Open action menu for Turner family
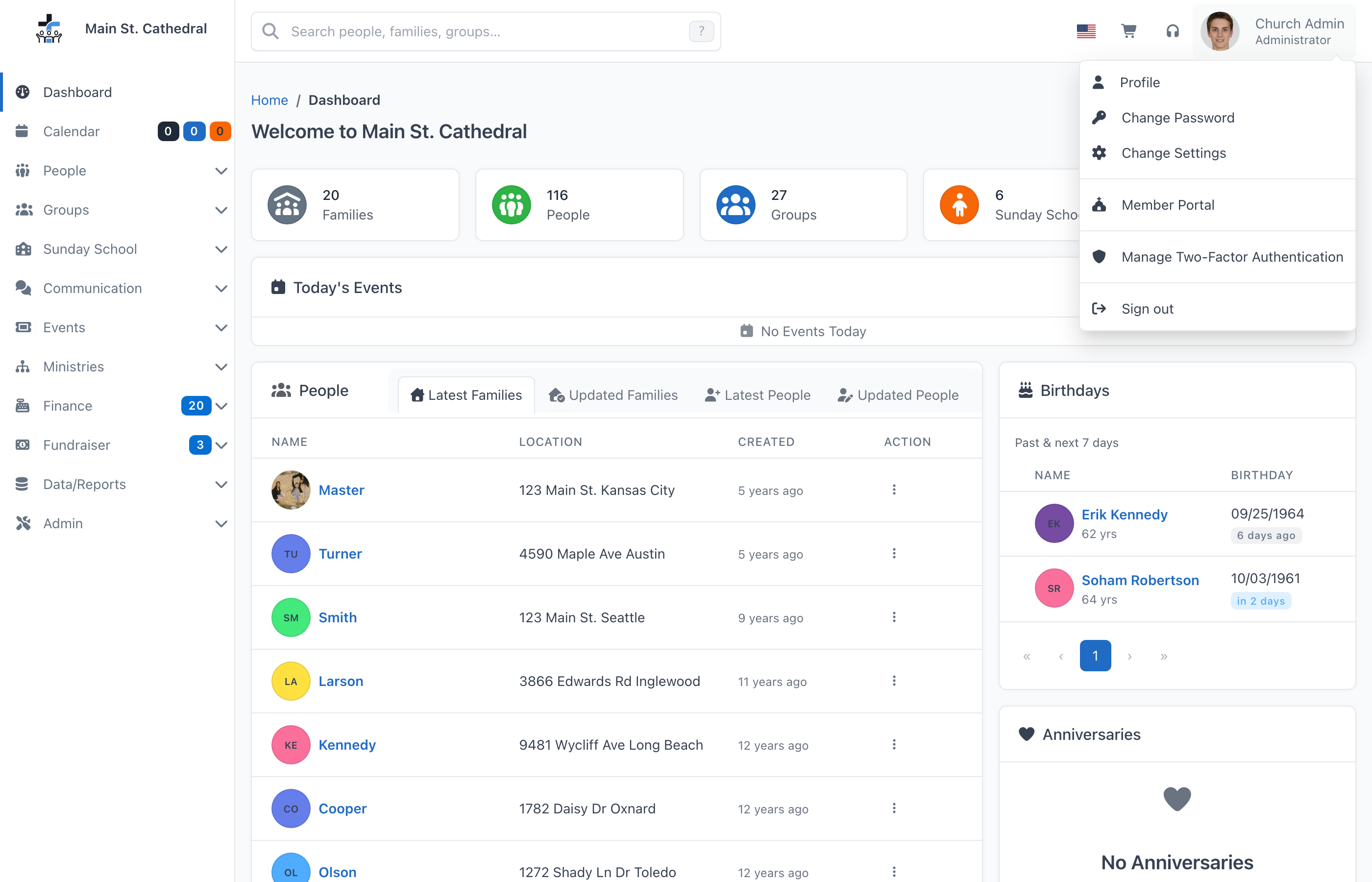 pos(894,553)
